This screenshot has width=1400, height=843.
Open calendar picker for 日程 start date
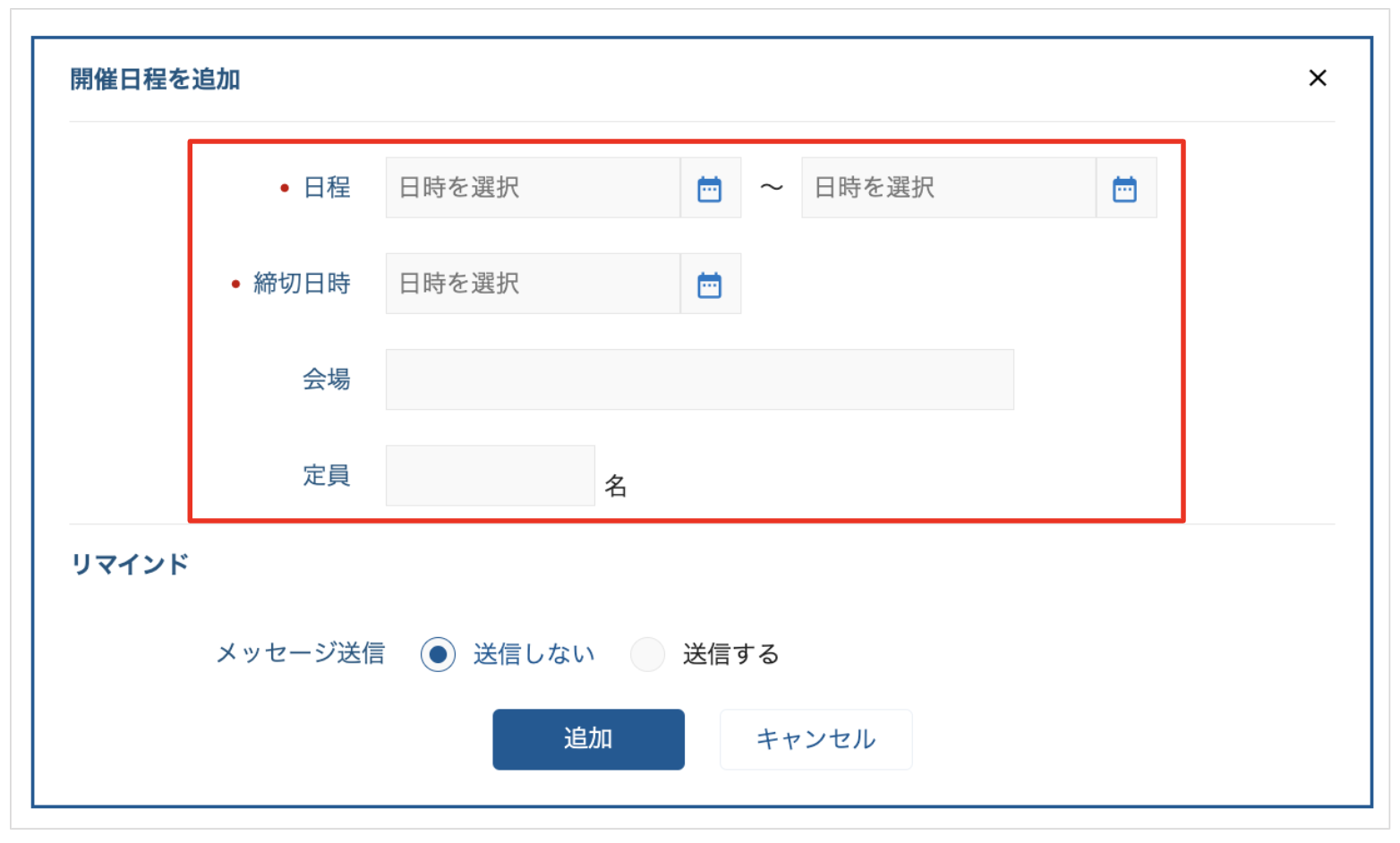pyautogui.click(x=710, y=188)
